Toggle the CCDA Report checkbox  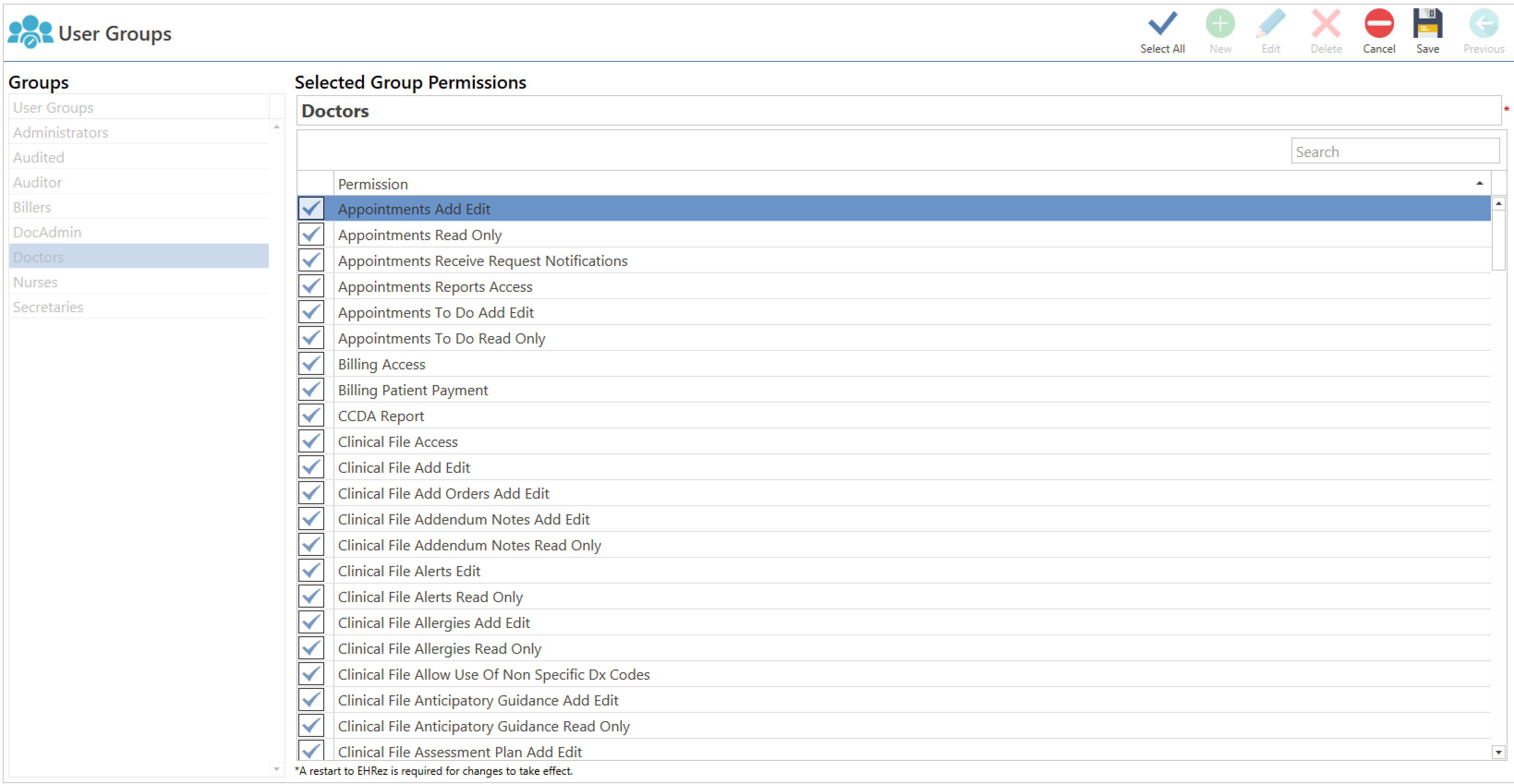point(311,416)
